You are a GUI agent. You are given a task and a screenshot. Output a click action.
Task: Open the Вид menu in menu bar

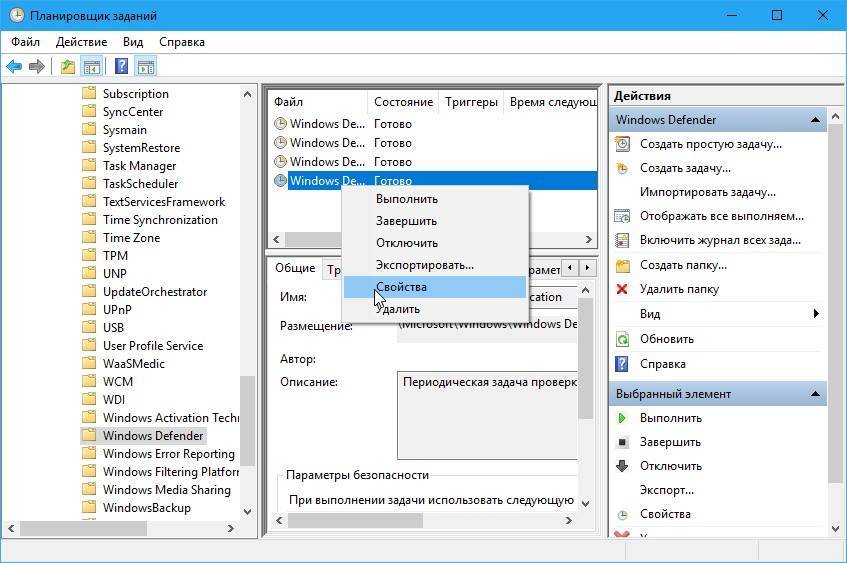[133, 42]
